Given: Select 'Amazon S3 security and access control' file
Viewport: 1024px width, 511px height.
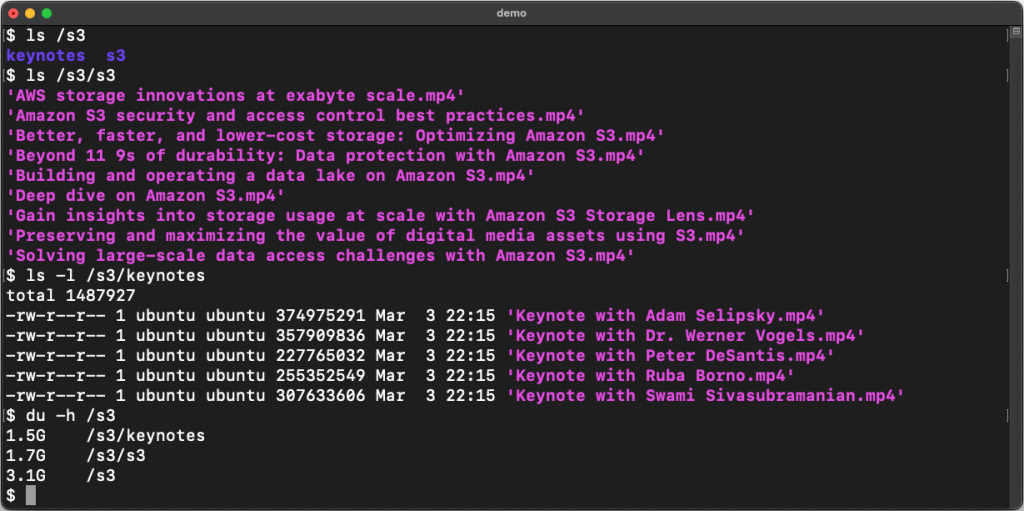Looking at the screenshot, I should coord(296,116).
